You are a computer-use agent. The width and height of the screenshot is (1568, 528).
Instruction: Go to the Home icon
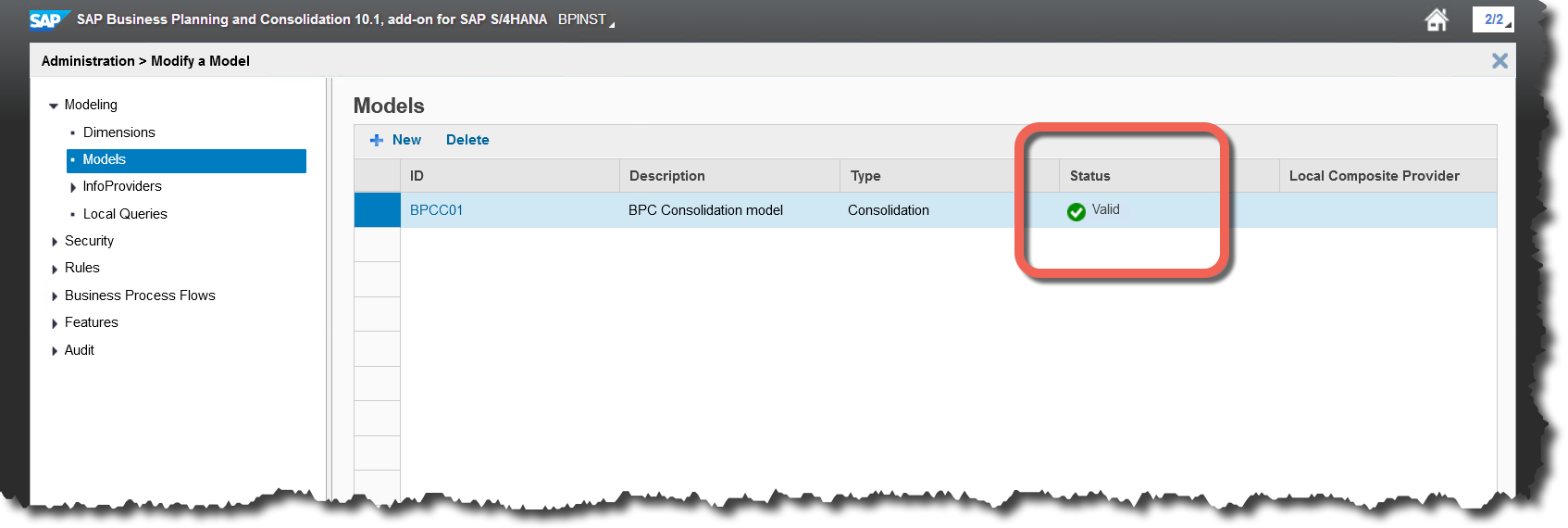[1436, 19]
